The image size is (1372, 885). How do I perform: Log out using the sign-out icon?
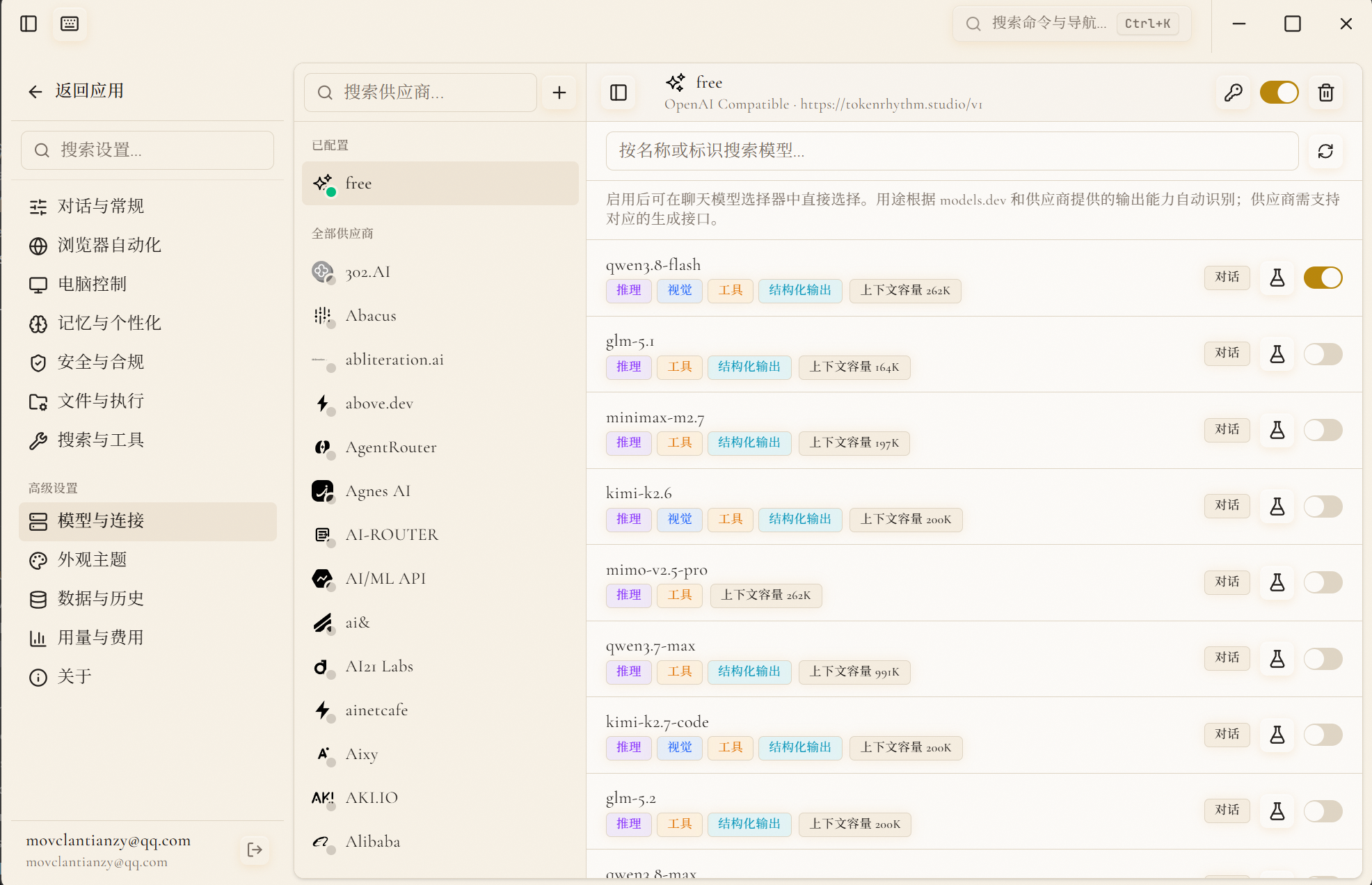(x=255, y=850)
